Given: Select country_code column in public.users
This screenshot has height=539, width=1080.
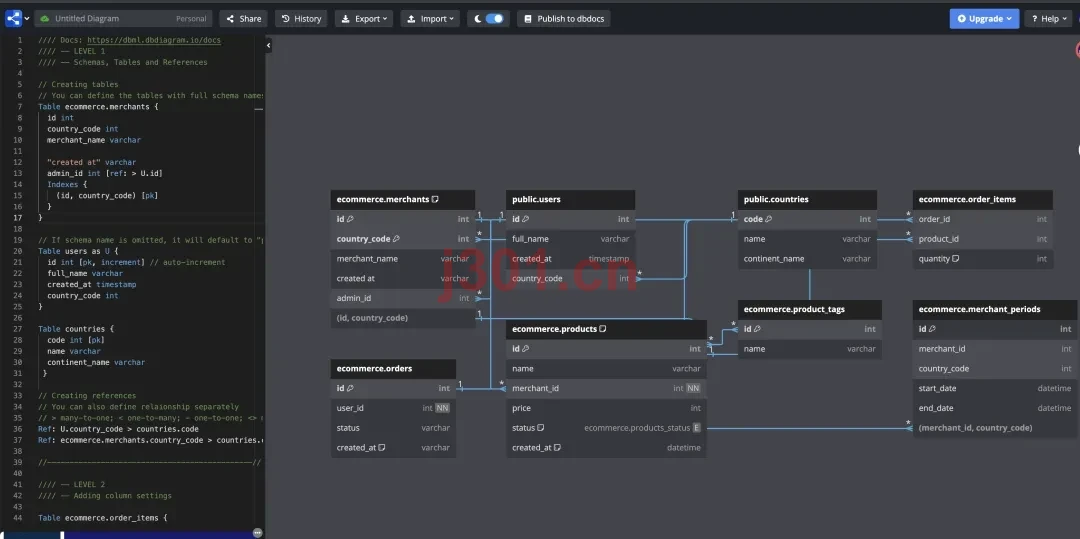Looking at the screenshot, I should (x=570, y=279).
